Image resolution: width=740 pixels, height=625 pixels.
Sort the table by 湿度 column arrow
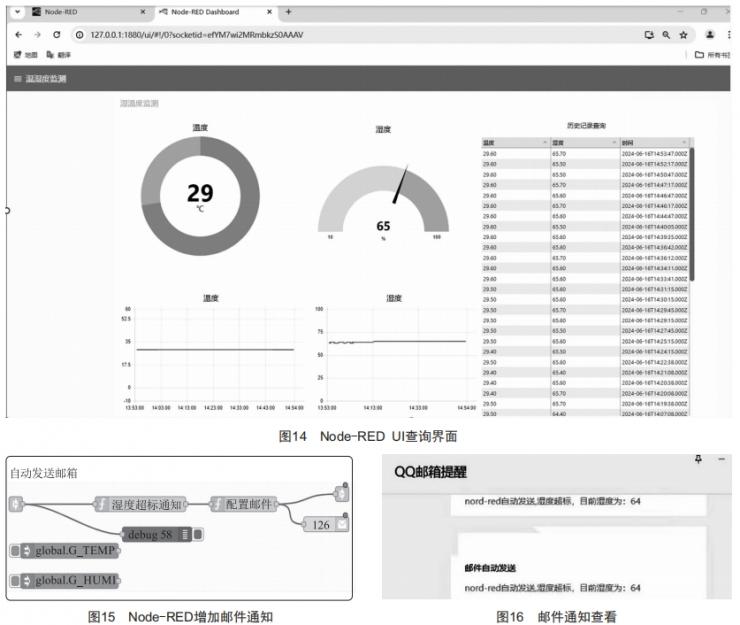coord(614,142)
